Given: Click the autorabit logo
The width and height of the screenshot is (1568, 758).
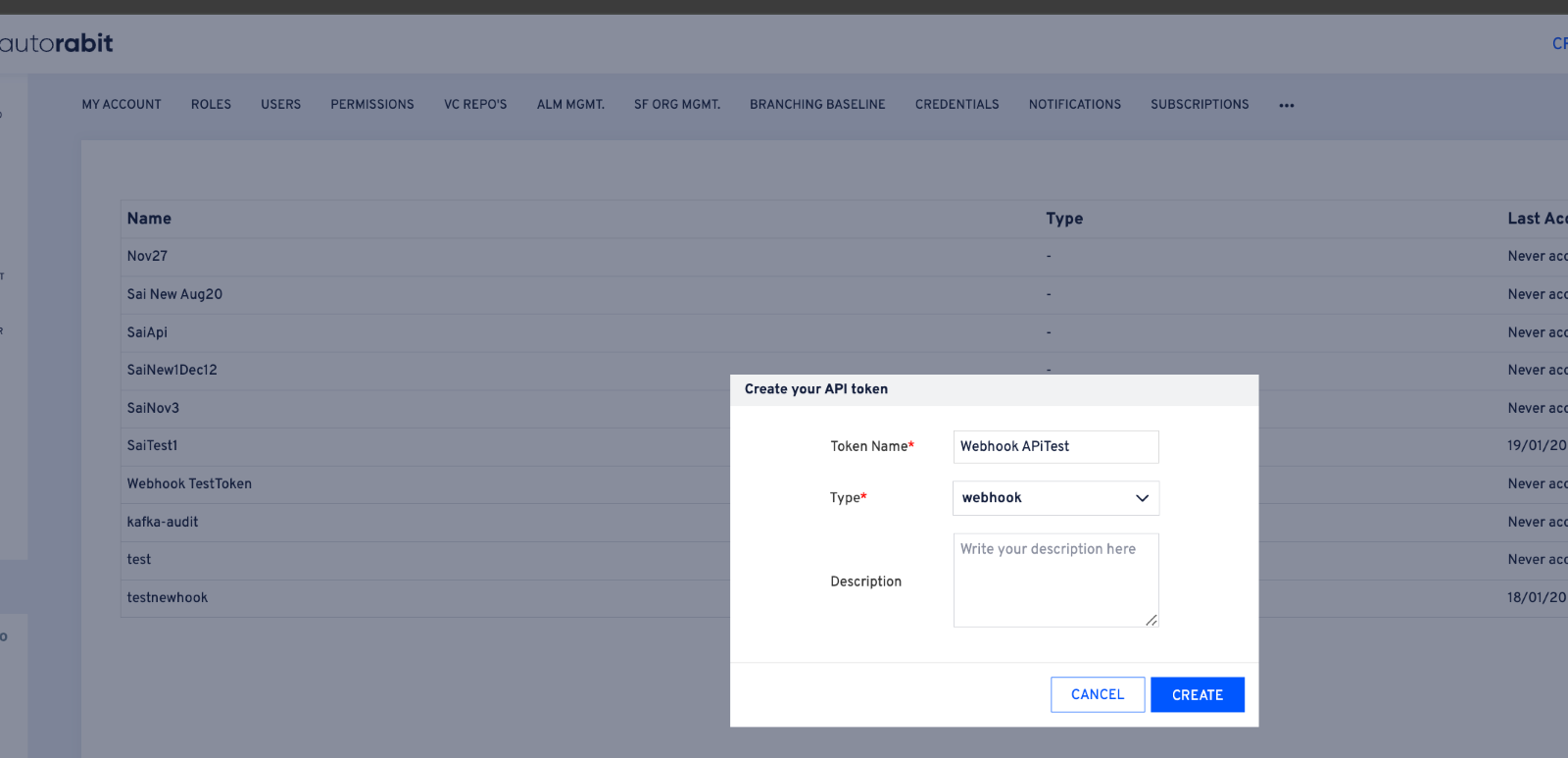Looking at the screenshot, I should pos(57,43).
